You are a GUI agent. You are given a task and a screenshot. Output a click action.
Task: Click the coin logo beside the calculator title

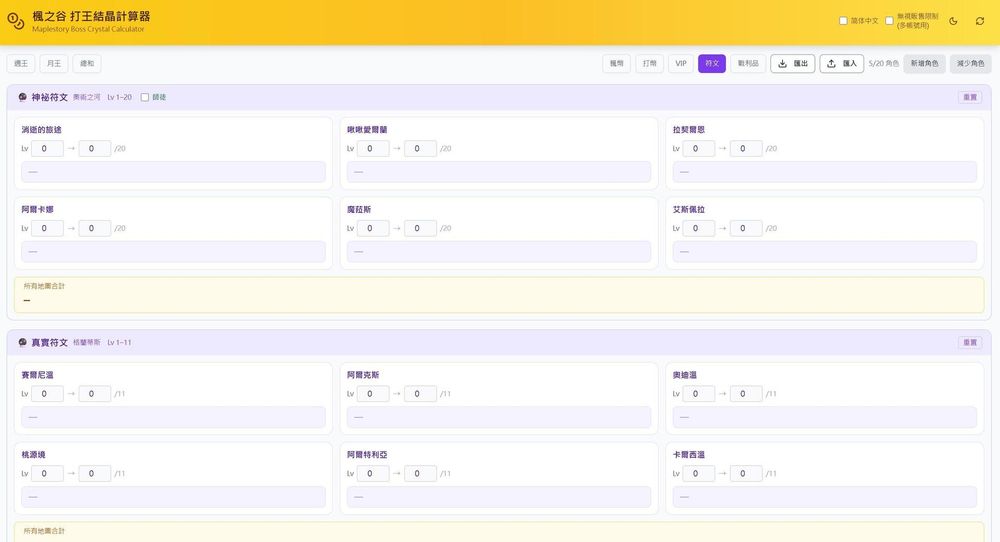(16, 21)
